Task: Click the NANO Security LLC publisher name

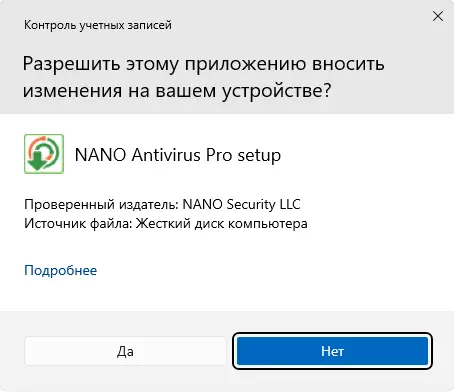Action: tap(241, 204)
